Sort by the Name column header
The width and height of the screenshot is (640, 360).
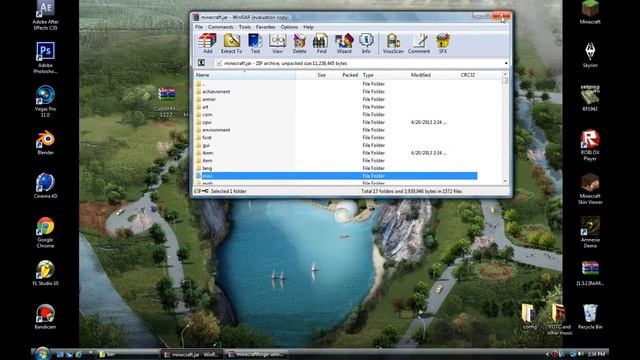click(x=244, y=75)
